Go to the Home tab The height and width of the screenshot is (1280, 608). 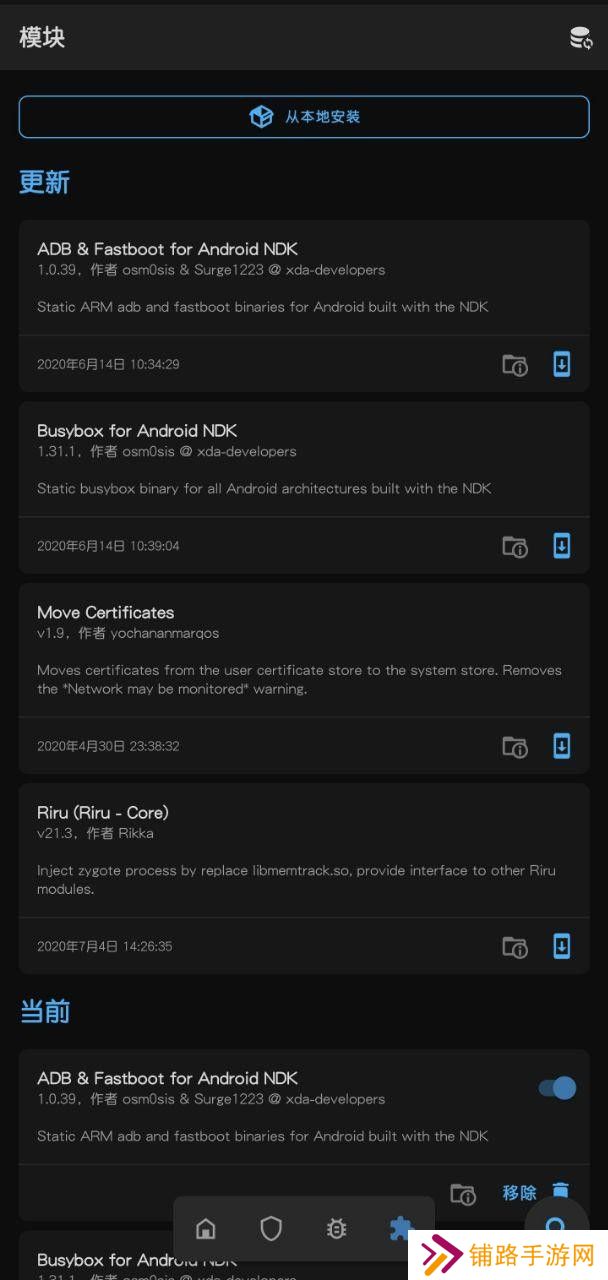[205, 1229]
